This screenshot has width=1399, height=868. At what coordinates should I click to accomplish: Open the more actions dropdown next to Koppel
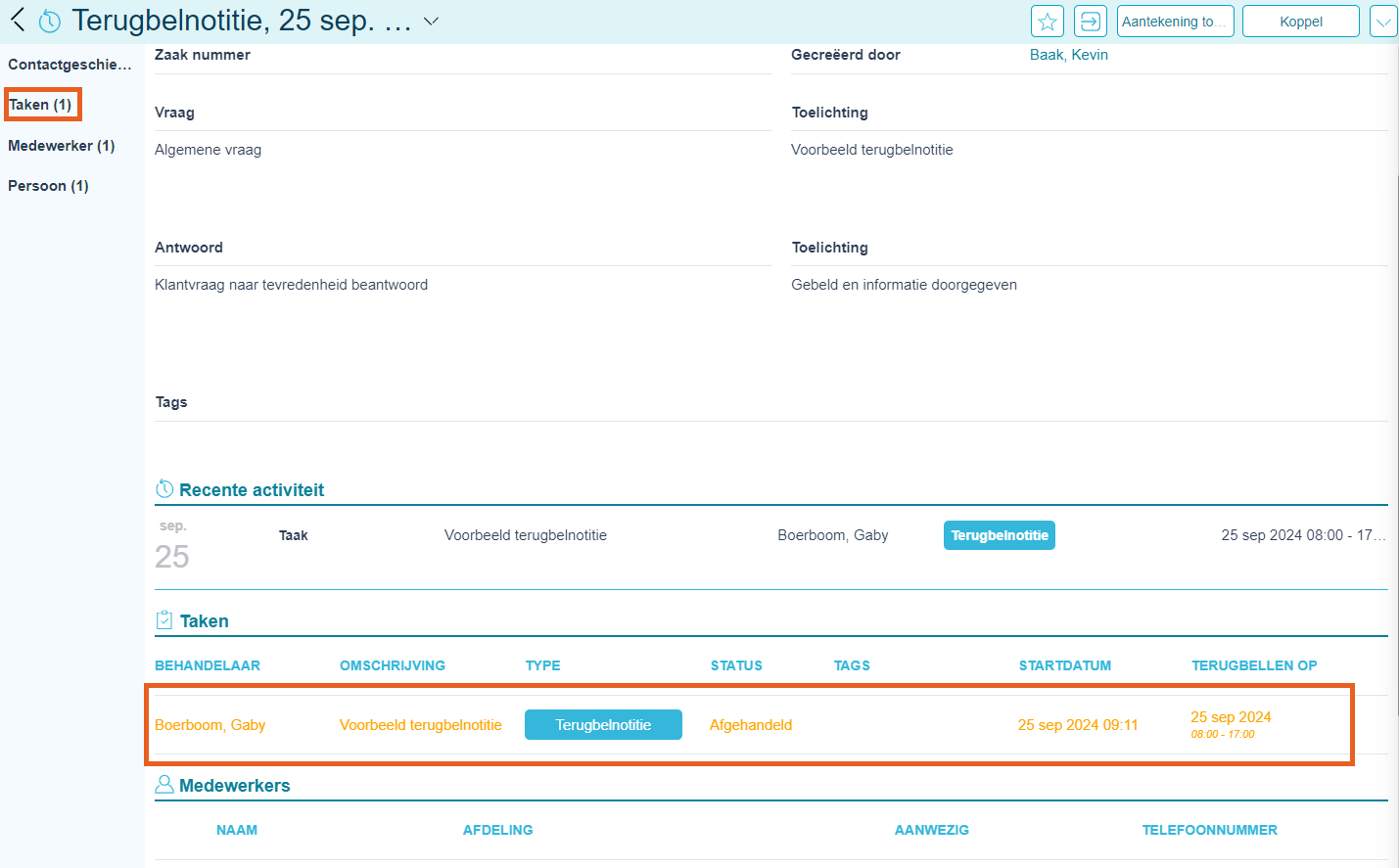(x=1383, y=22)
